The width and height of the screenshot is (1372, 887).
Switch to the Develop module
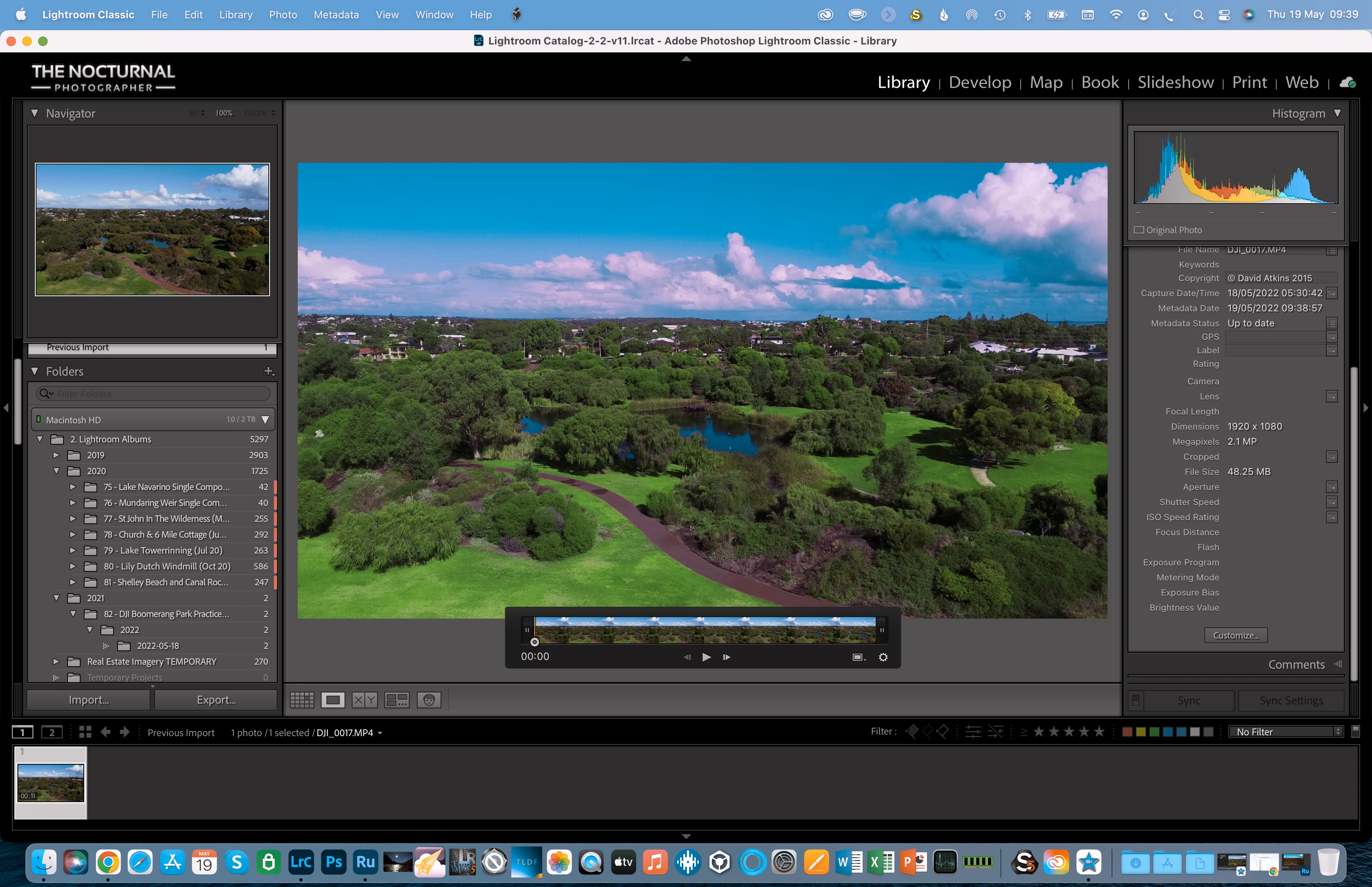(x=979, y=82)
